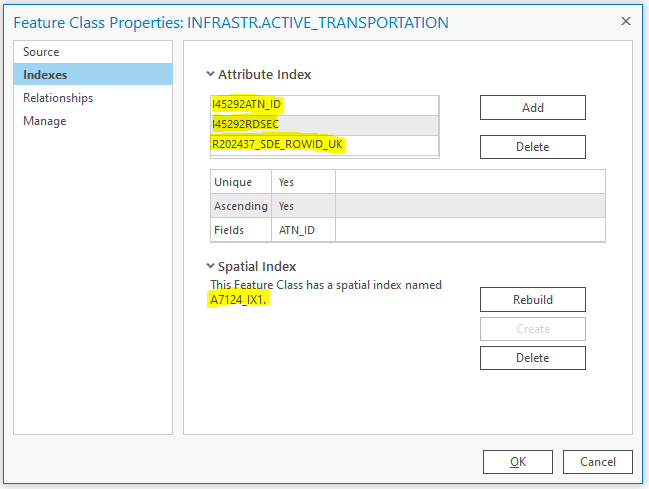Delete the spatial index A7124_IX1
The height and width of the screenshot is (489, 649).
coord(532,358)
